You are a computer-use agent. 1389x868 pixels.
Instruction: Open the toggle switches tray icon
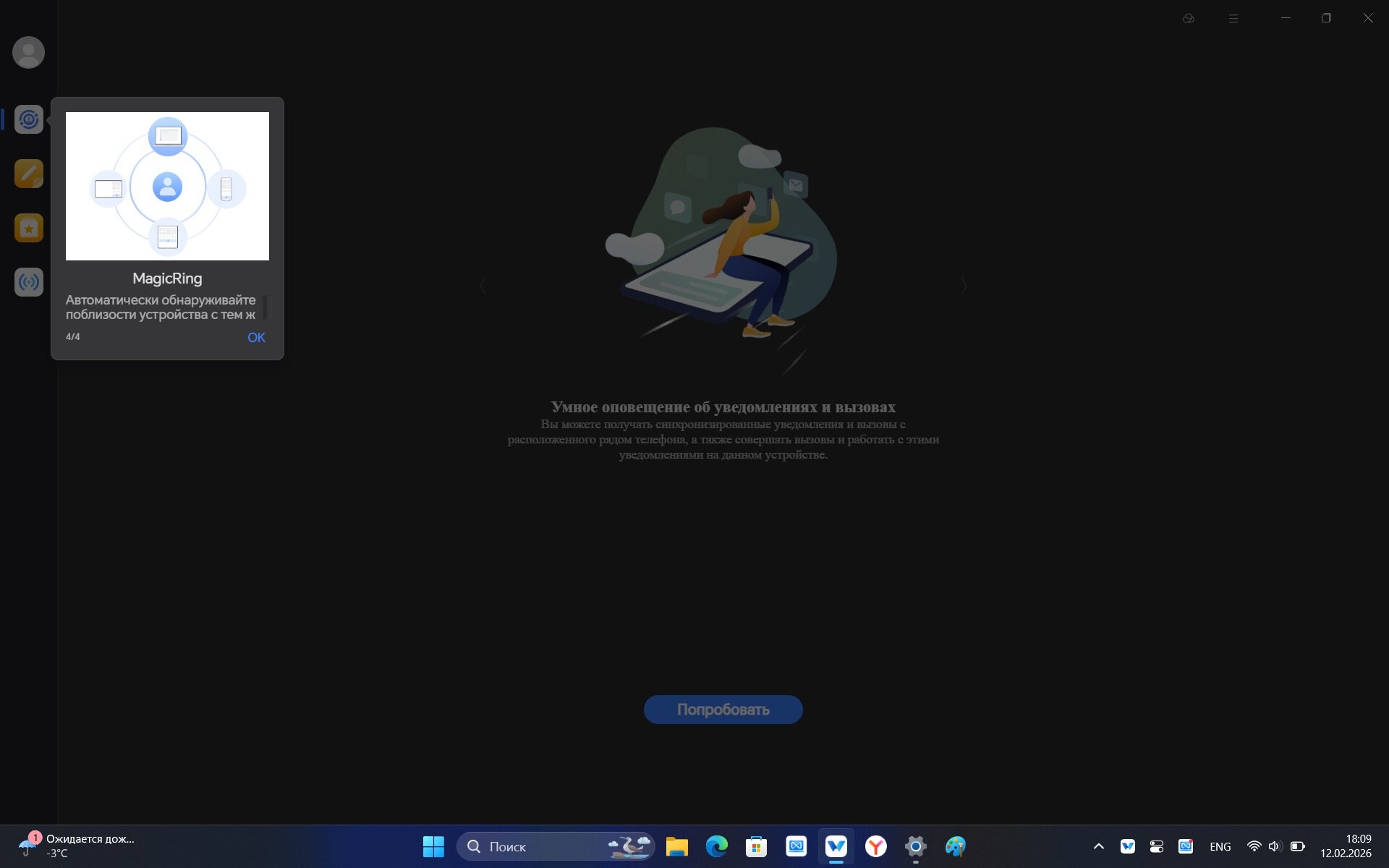click(x=1156, y=846)
